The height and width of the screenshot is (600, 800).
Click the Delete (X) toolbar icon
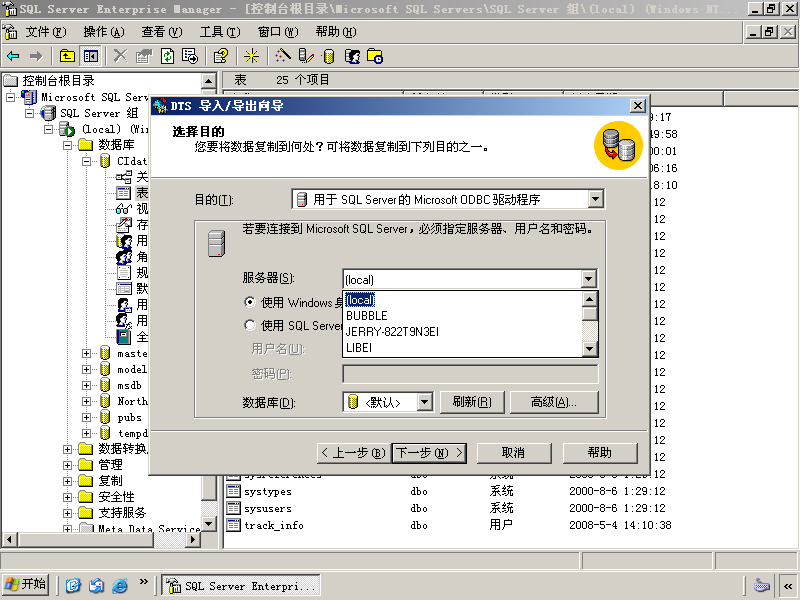(120, 56)
